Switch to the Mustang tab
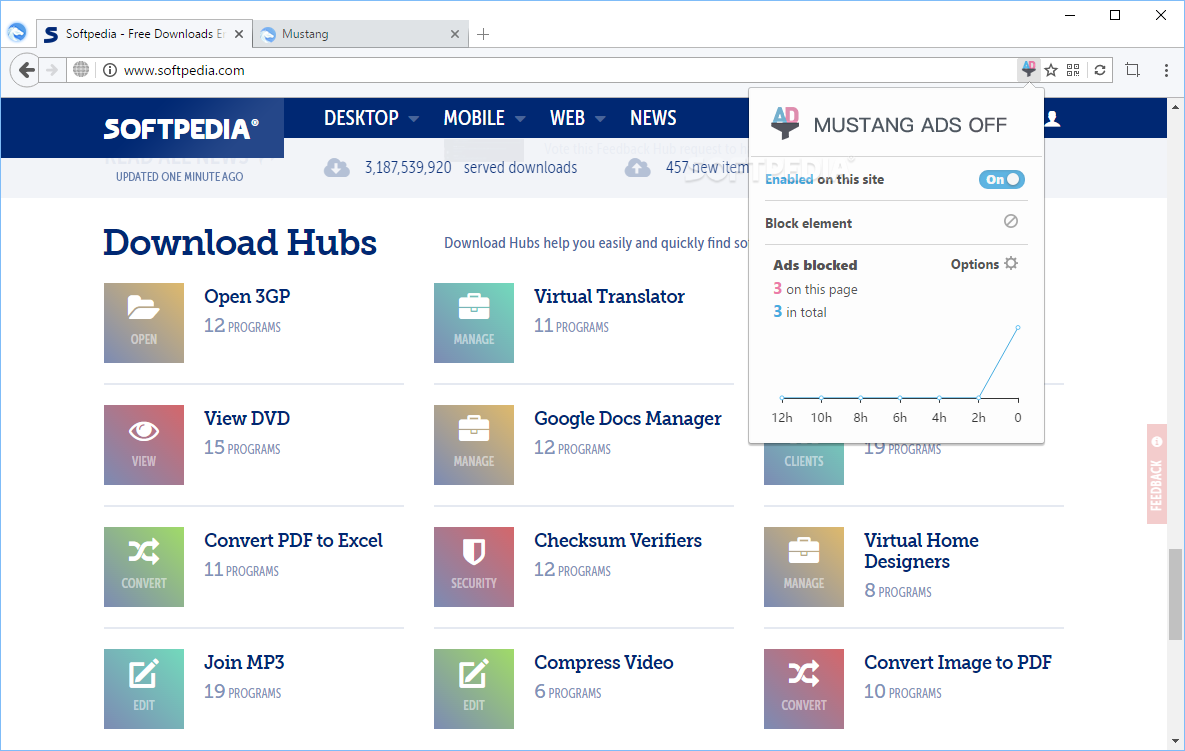The image size is (1185, 751). tap(360, 34)
